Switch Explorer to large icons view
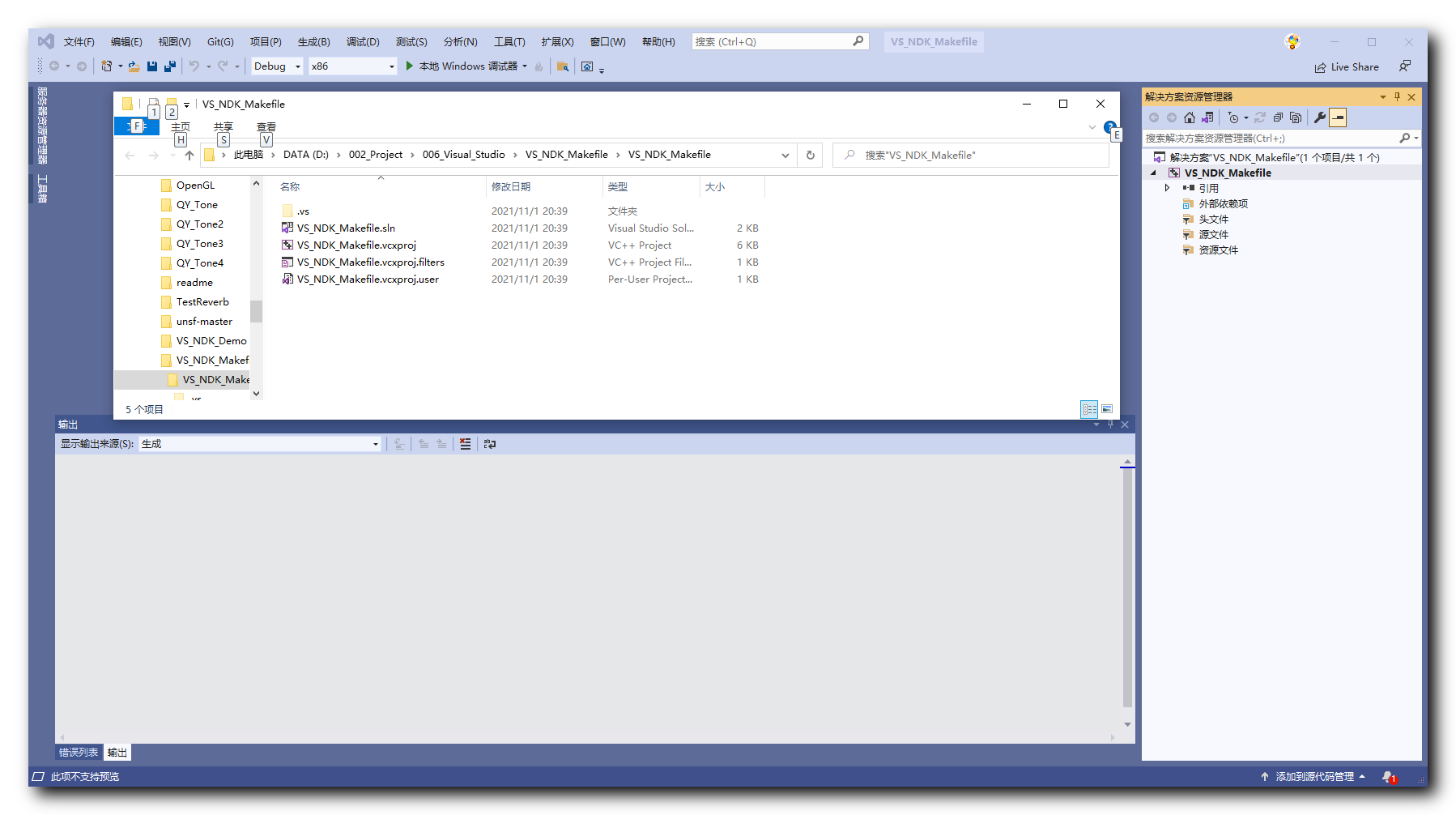Screen dimensions: 1456x815 pos(1107,409)
